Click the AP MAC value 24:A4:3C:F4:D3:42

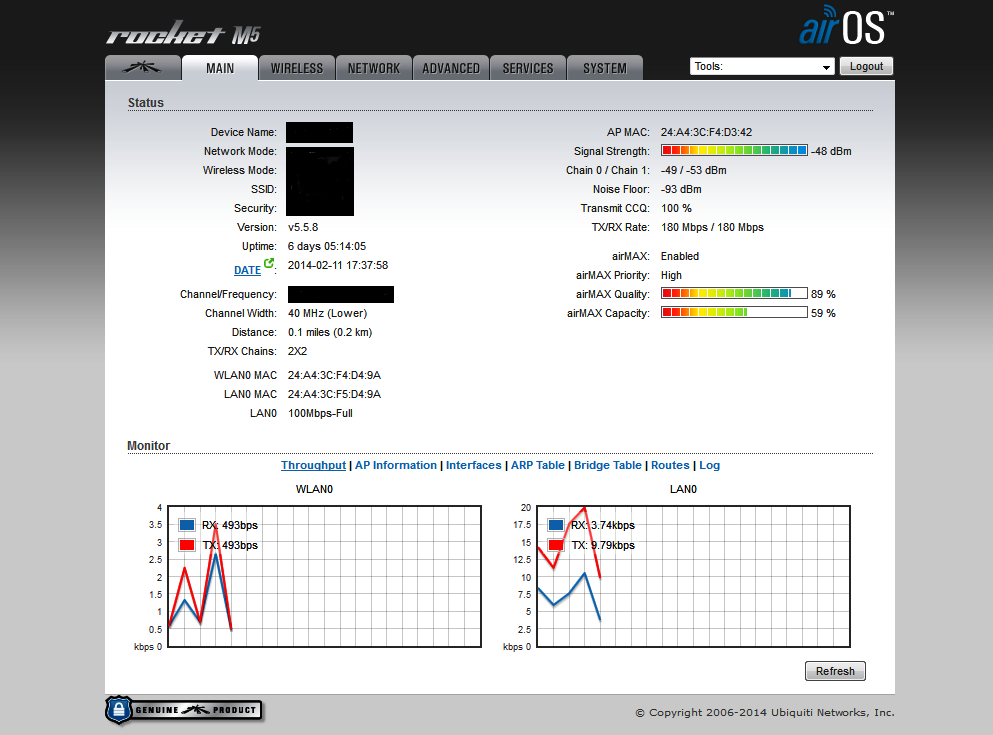tap(706, 132)
